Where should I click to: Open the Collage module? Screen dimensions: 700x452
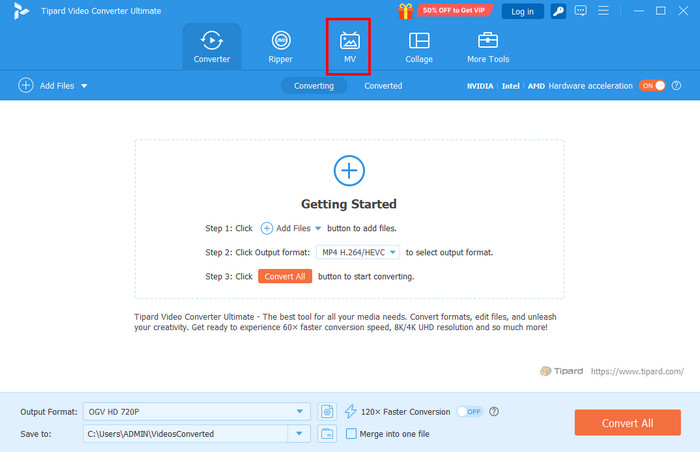point(419,47)
